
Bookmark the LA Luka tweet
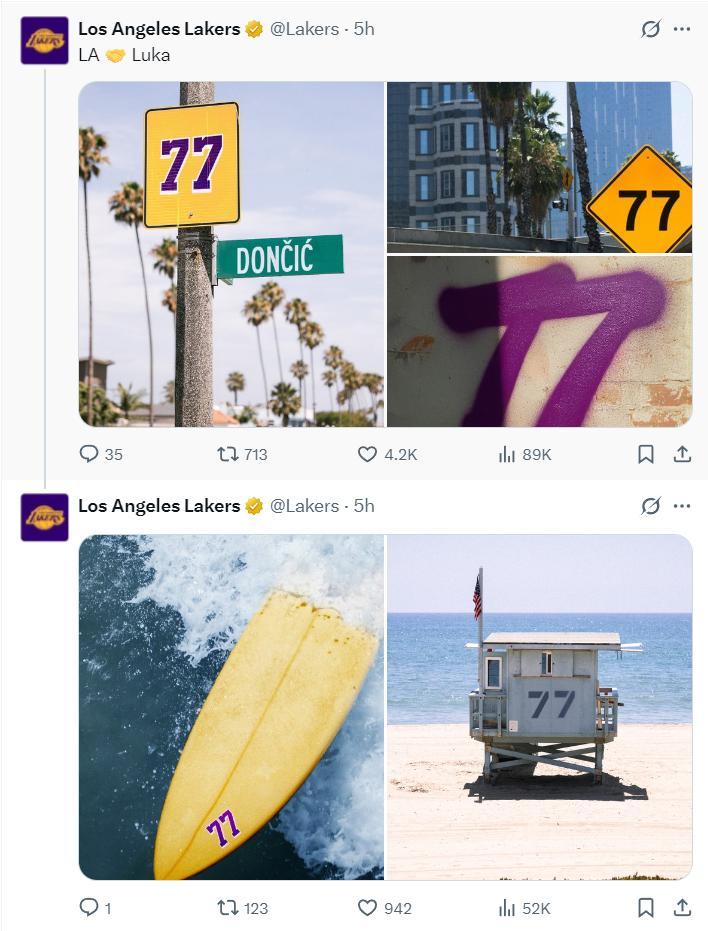(646, 454)
